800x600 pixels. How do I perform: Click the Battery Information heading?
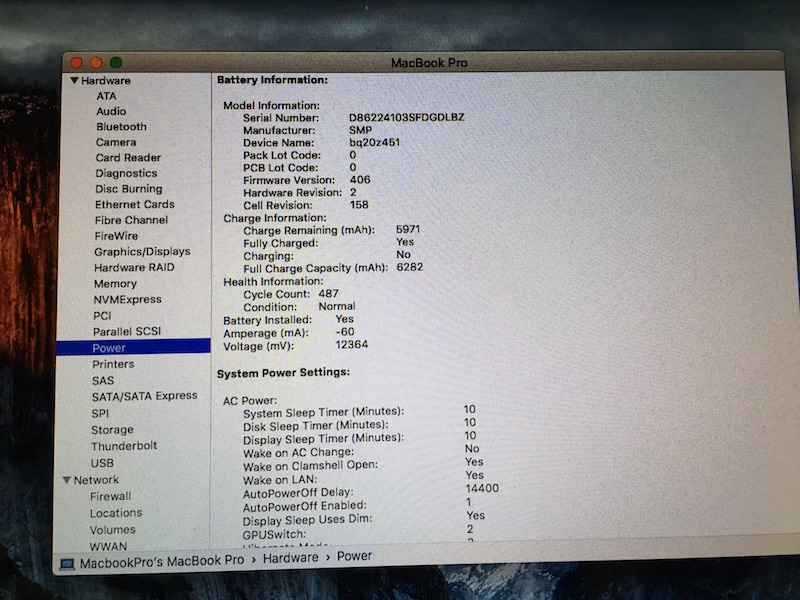(x=272, y=80)
